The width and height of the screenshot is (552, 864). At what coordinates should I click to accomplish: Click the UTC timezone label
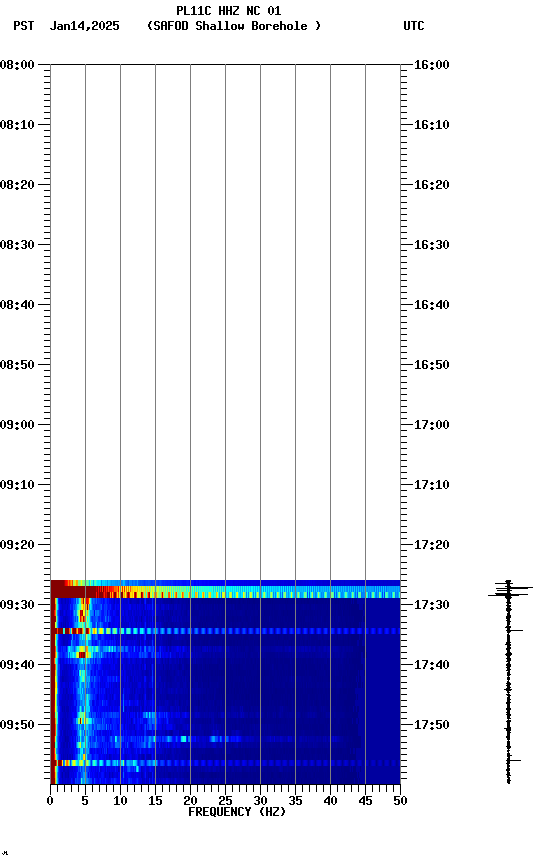pos(414,26)
